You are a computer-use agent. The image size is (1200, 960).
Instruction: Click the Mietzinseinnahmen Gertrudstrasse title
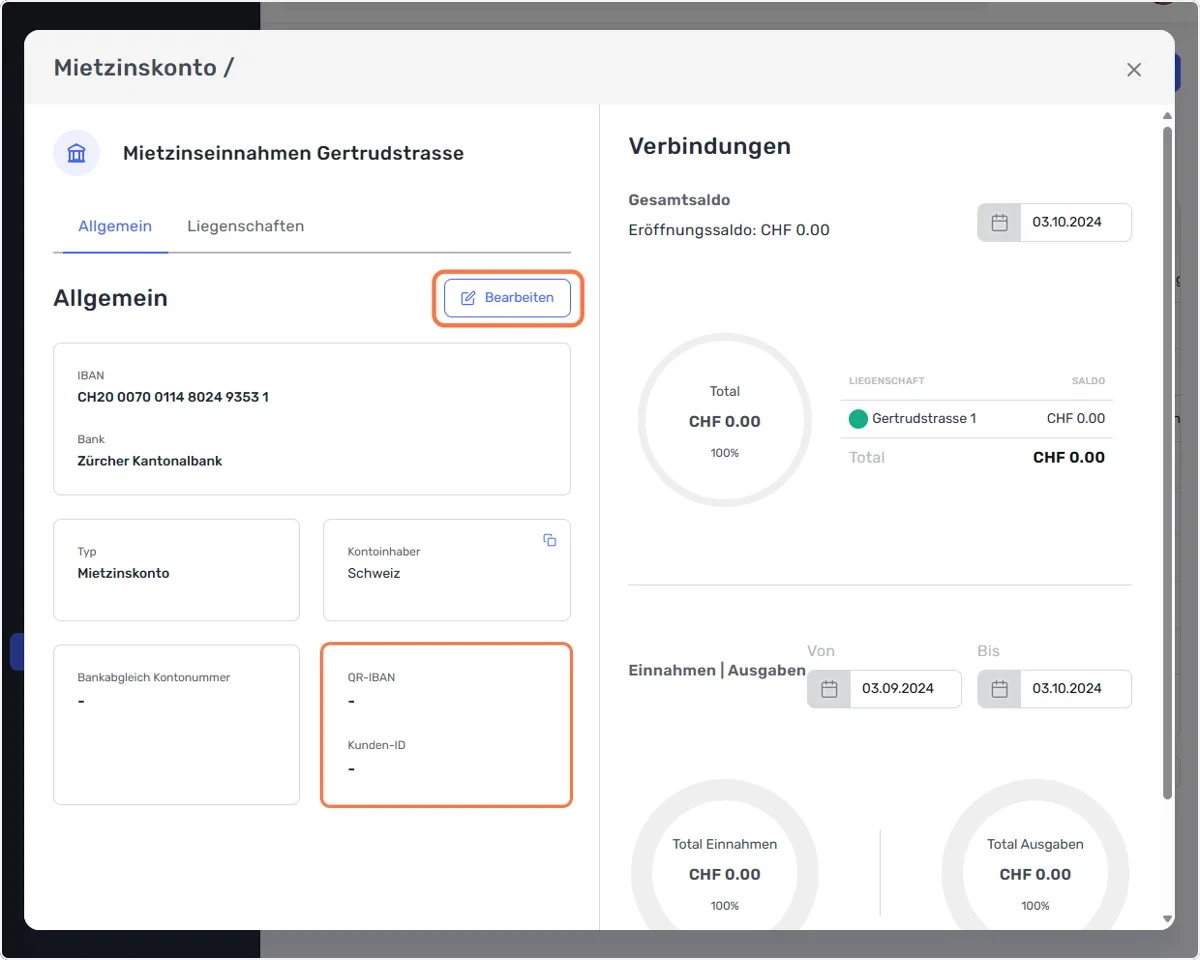coord(293,153)
